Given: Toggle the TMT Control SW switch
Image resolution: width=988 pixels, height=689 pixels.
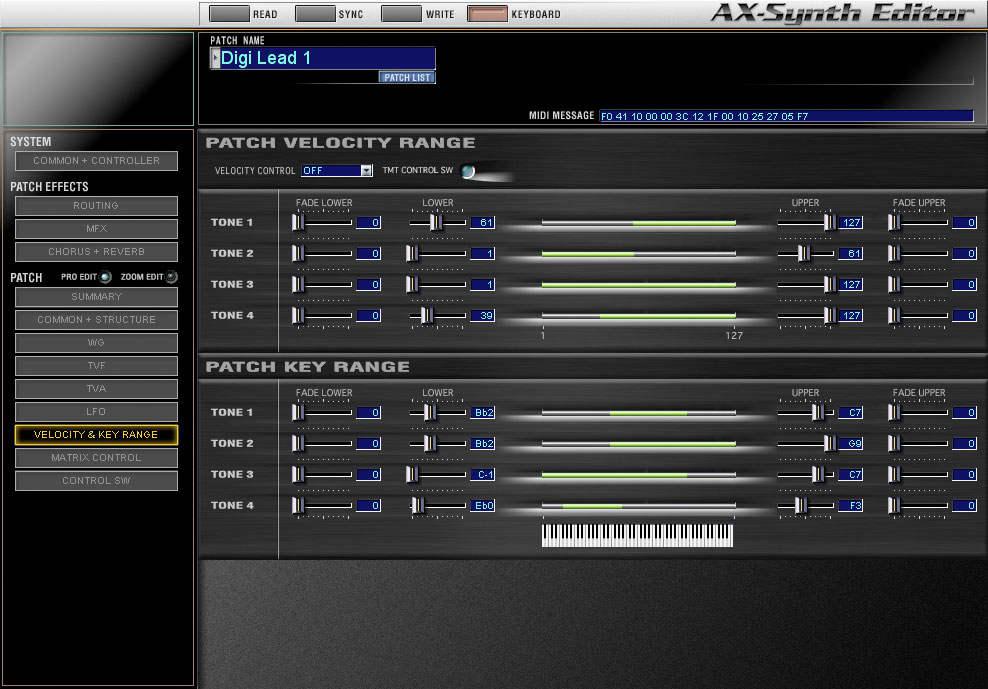Looking at the screenshot, I should [468, 171].
